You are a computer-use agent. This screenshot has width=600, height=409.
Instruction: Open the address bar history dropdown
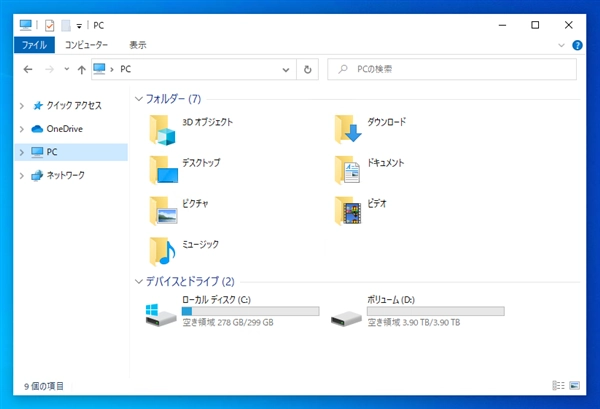click(x=286, y=70)
